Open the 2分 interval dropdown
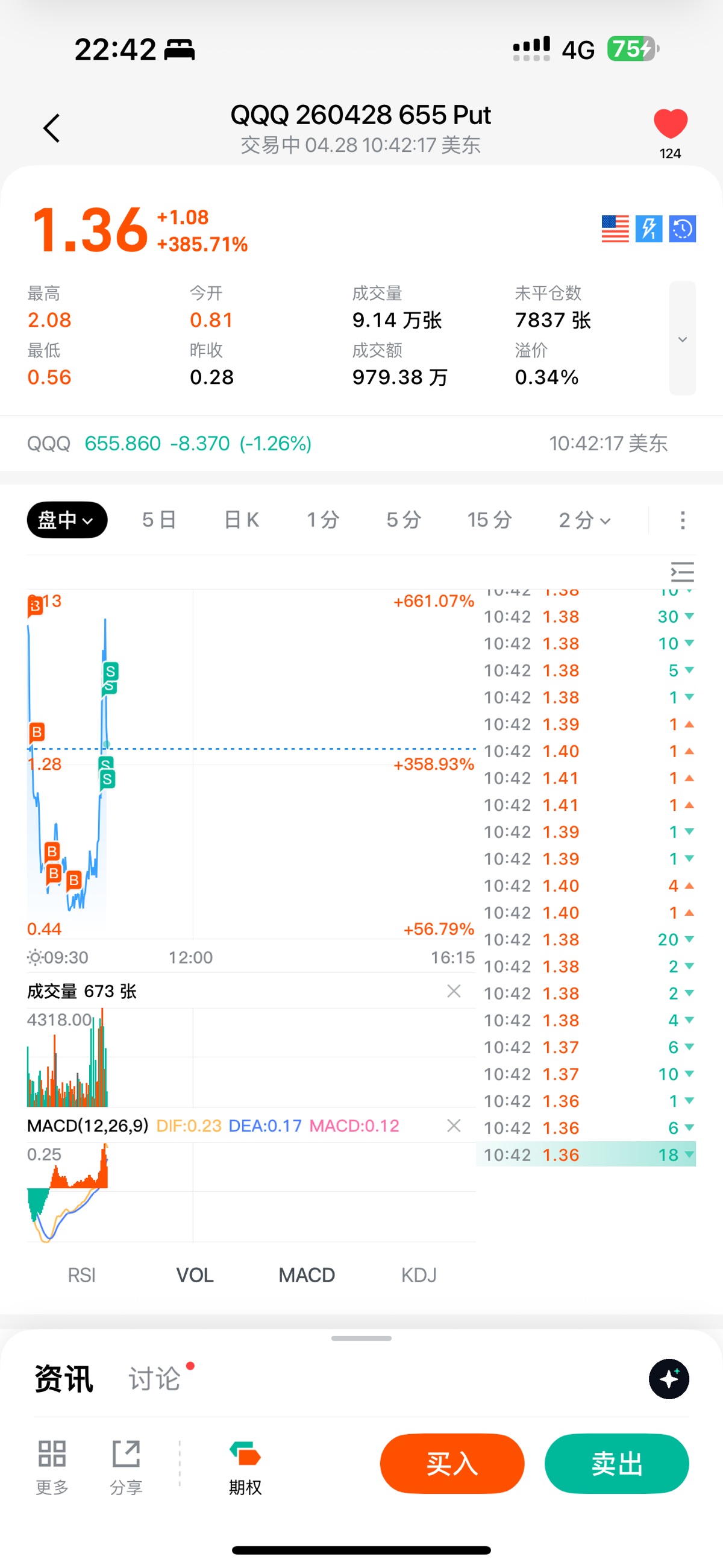Image resolution: width=723 pixels, height=1568 pixels. (584, 520)
